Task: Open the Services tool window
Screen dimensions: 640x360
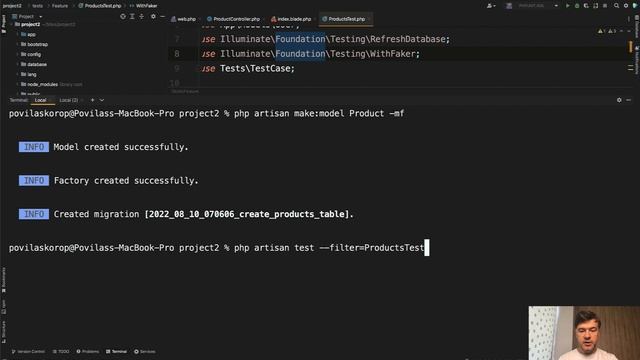Action: [145, 351]
